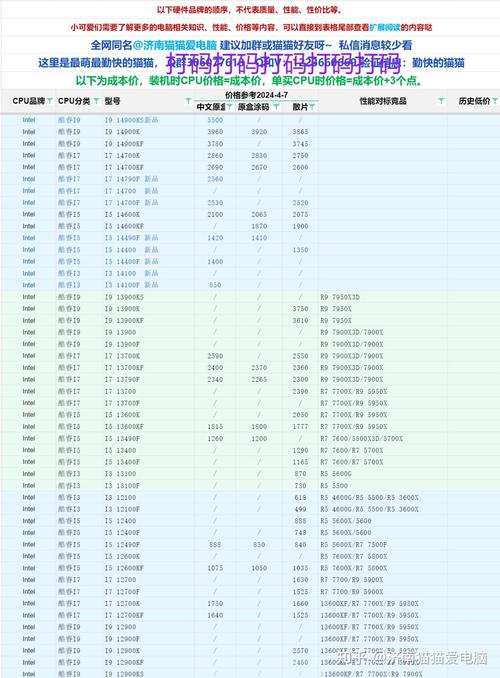Image resolution: width=500 pixels, height=678 pixels.
Task: Open the 历史低价 column filter dropdown
Action: pos(495,101)
